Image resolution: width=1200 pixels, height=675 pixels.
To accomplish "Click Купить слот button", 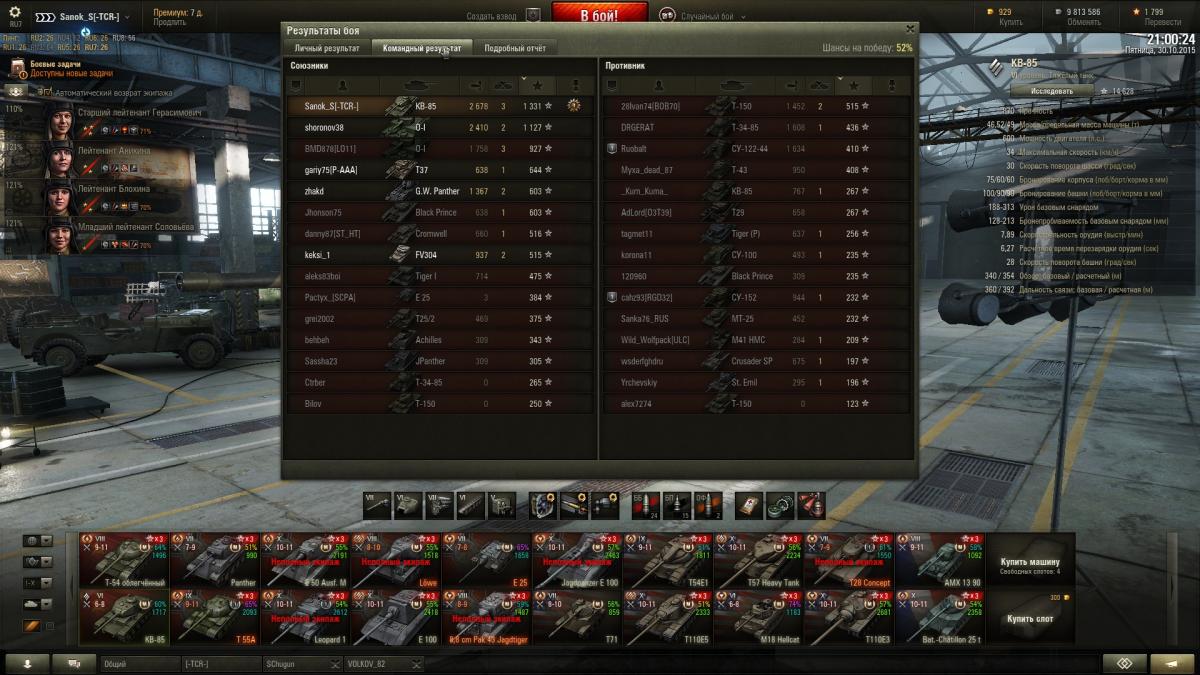I will 1030,619.
